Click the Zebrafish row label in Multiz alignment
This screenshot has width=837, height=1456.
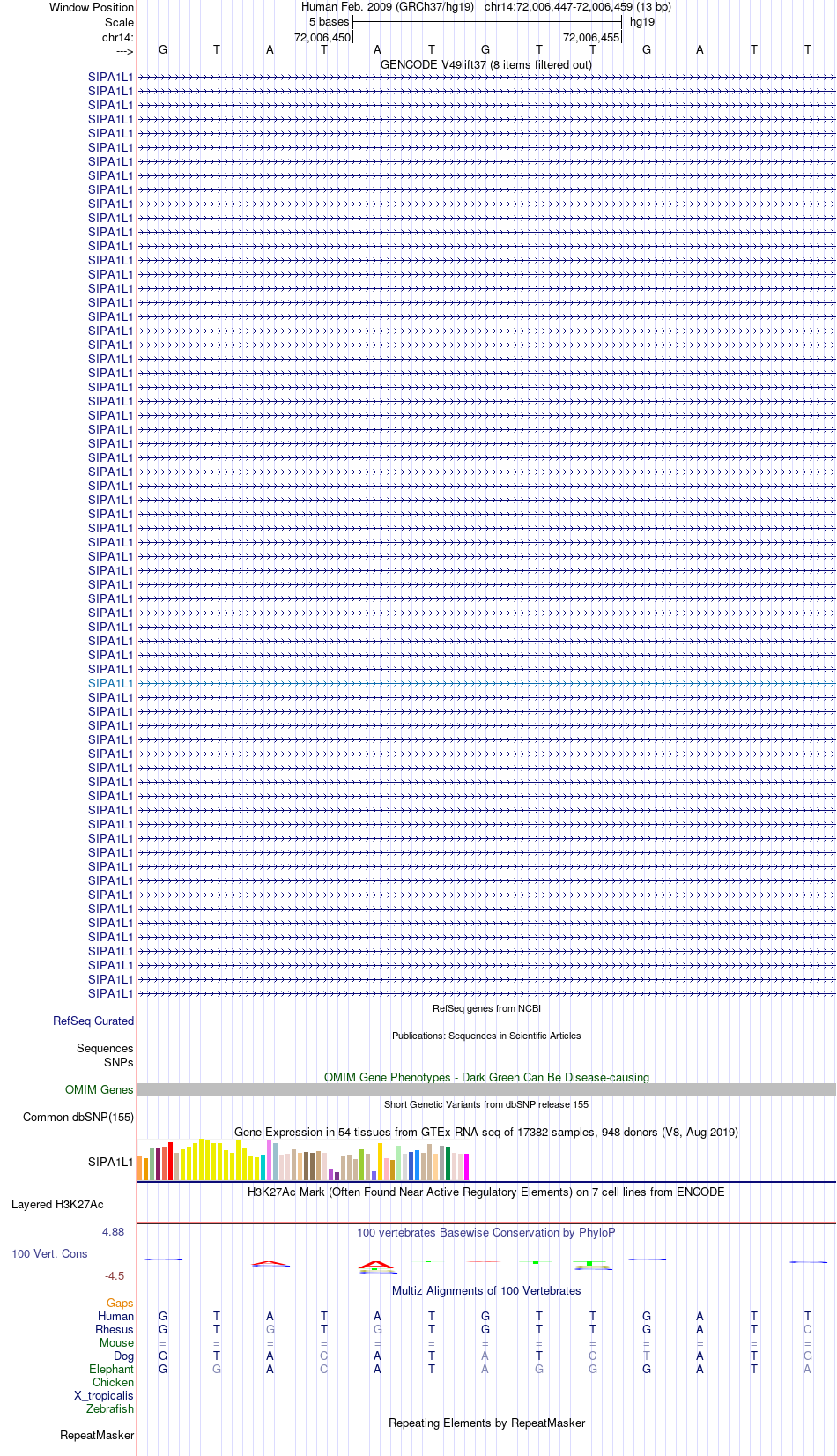110,1408
